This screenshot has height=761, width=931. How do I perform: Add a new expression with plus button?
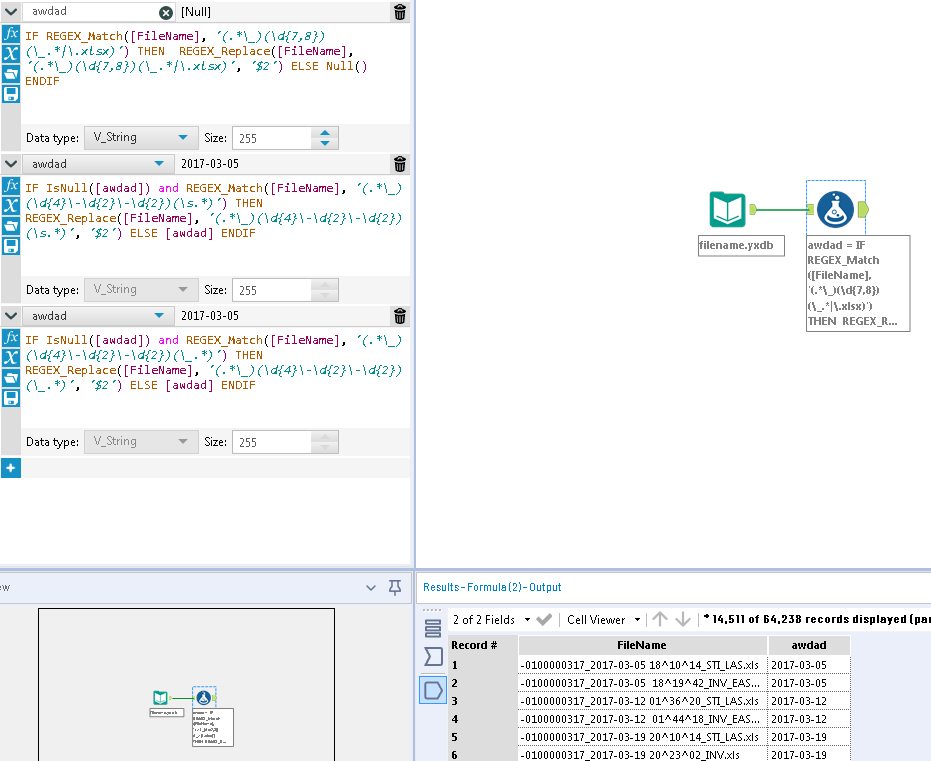(10, 467)
